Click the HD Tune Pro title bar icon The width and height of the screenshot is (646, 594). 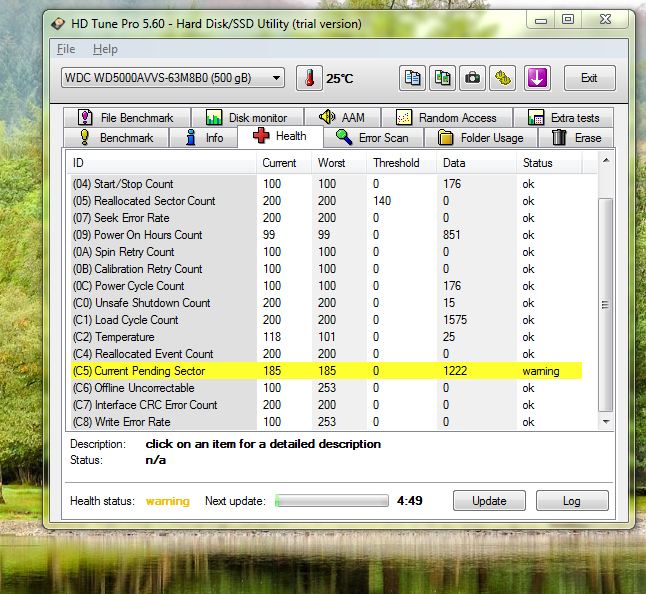coord(58,23)
